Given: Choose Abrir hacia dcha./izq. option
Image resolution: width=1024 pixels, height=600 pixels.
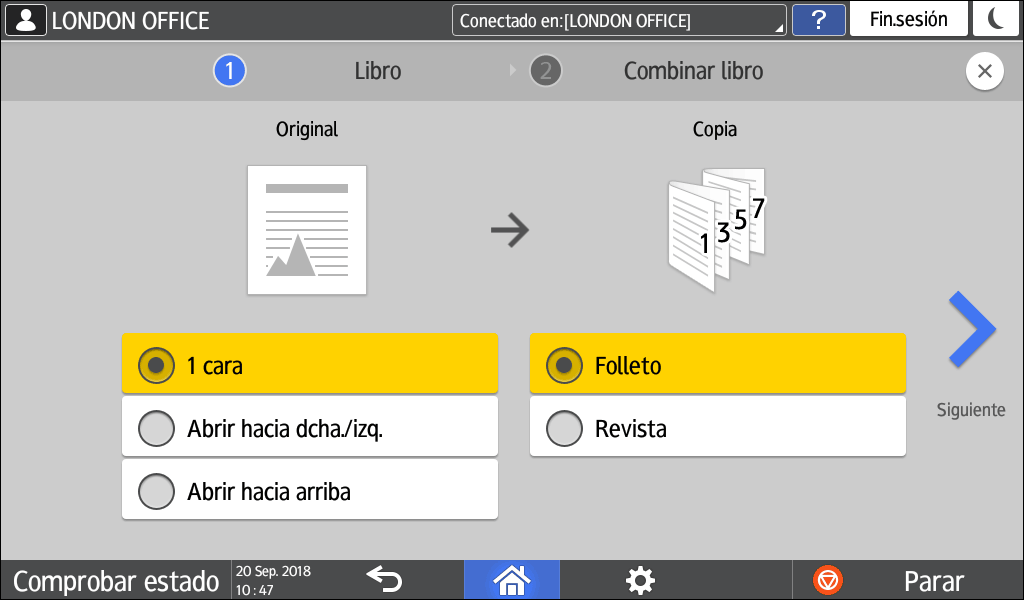Looking at the screenshot, I should pos(309,428).
